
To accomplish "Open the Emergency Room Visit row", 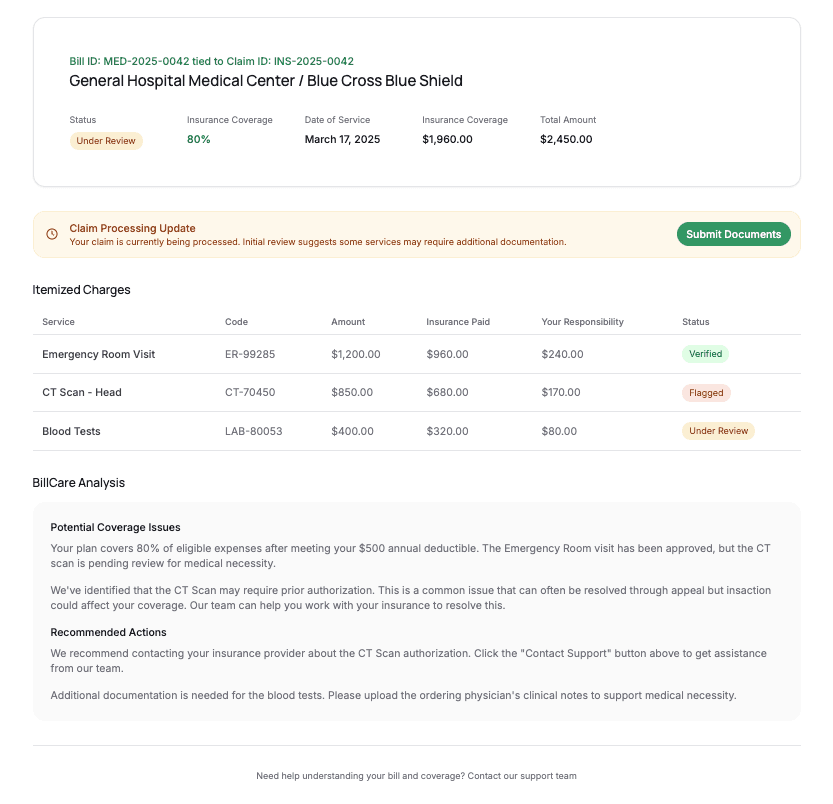I will [416, 354].
